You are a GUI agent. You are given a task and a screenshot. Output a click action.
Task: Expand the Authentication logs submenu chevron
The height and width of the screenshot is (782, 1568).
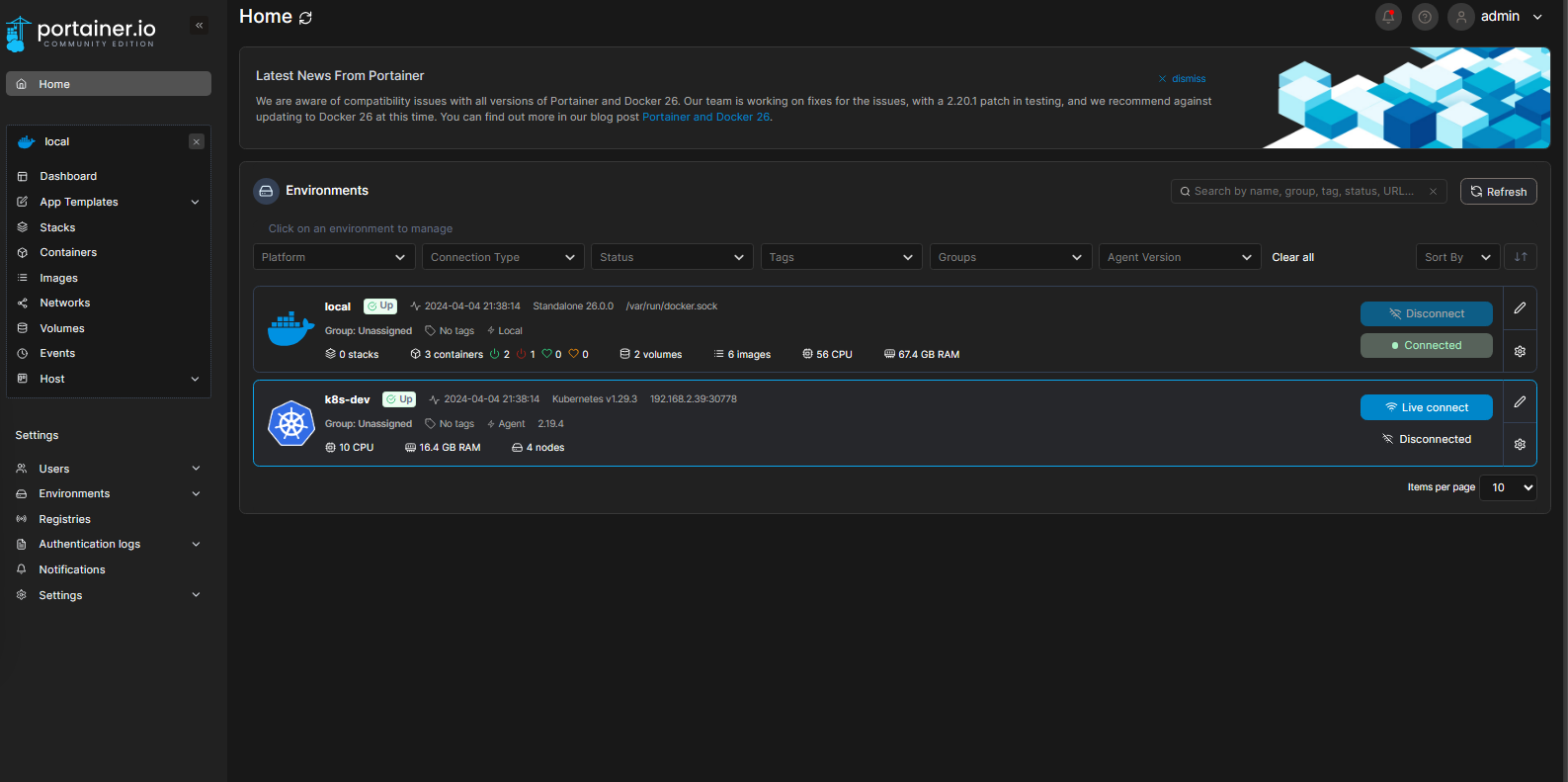196,544
